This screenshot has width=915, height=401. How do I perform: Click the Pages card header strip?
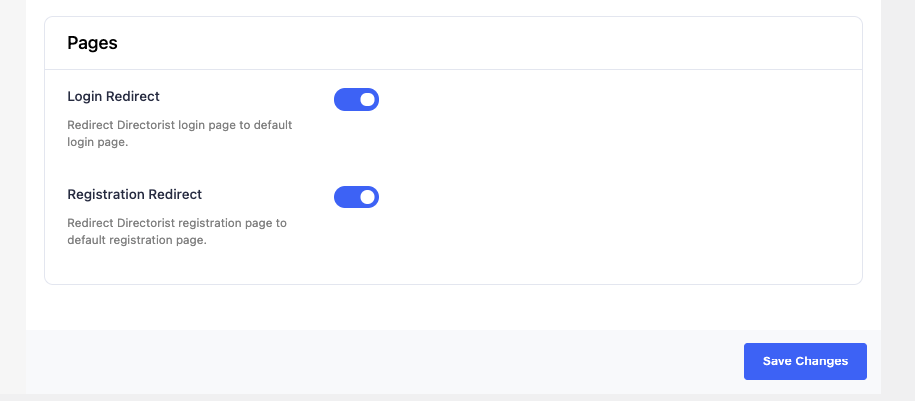(453, 43)
